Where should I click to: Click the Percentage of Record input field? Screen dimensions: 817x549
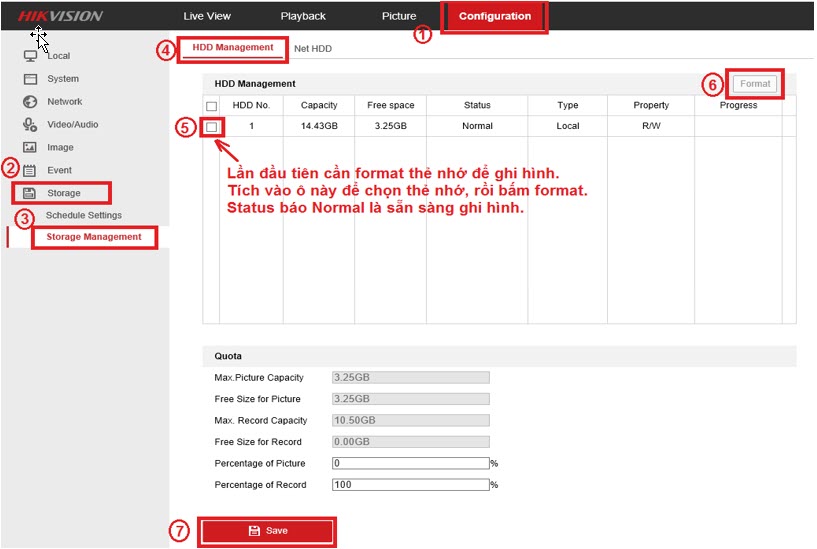click(x=410, y=485)
